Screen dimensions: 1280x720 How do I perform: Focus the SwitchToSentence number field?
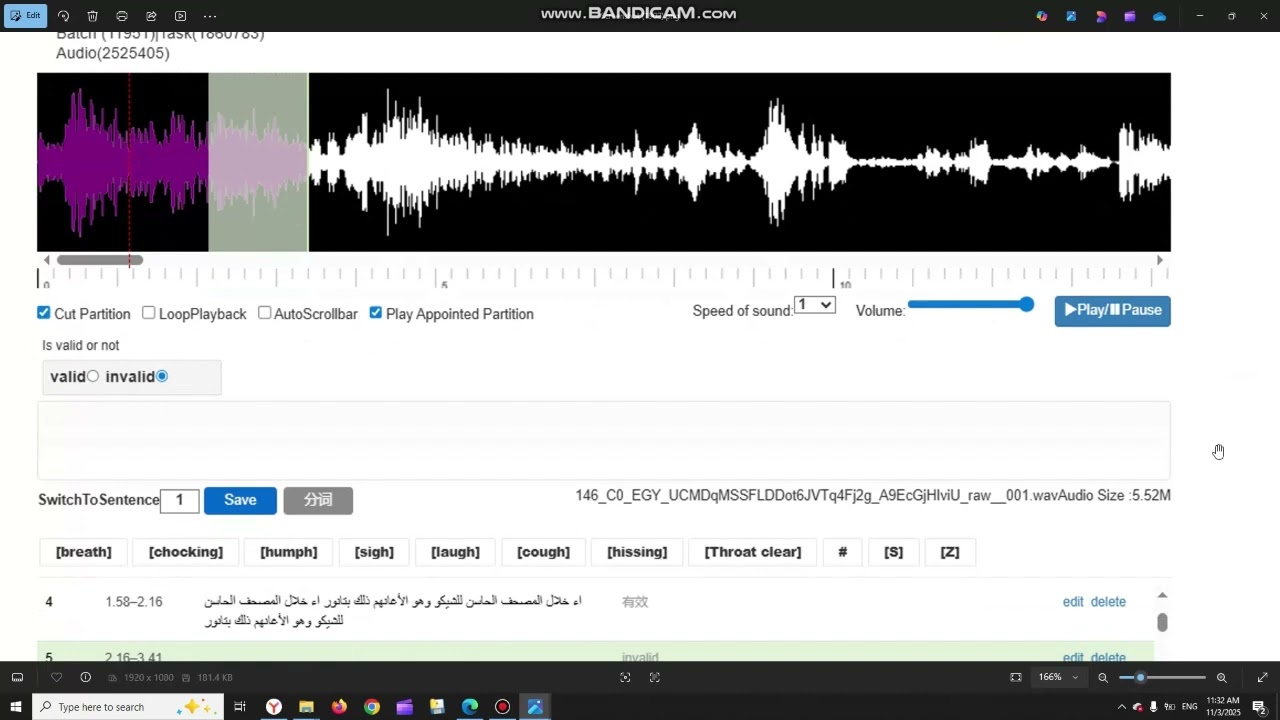(x=180, y=500)
